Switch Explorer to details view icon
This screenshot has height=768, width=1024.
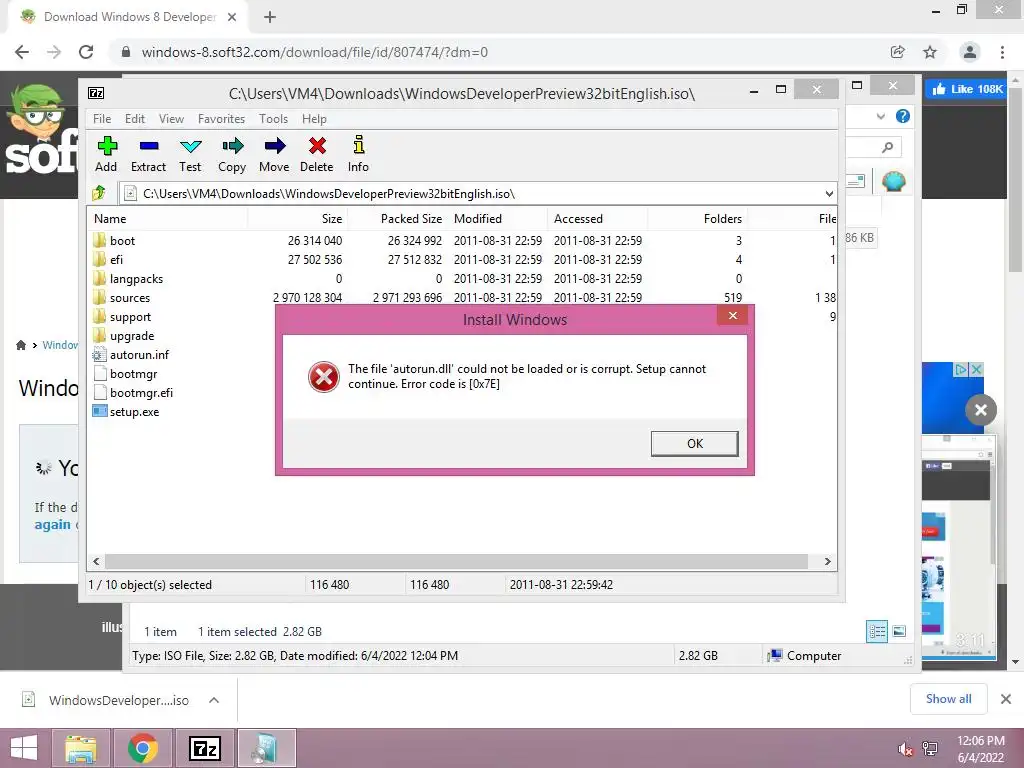(x=877, y=632)
